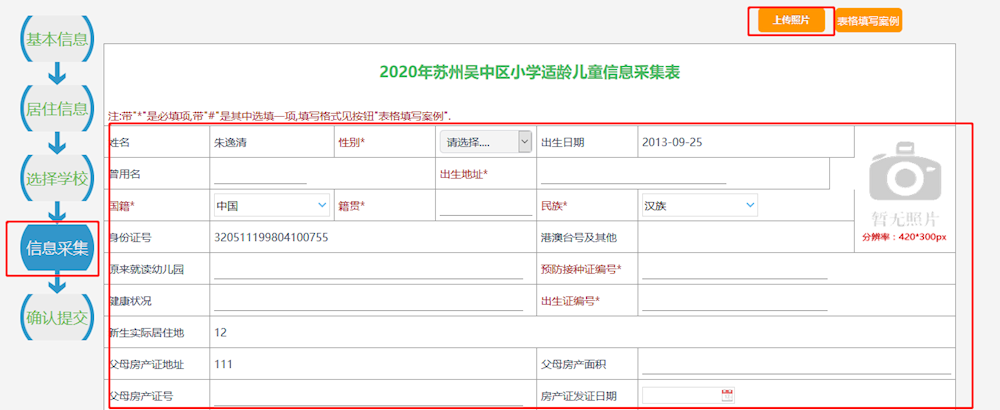
Task: Click the 暂无照片 caption
Action: point(904,220)
